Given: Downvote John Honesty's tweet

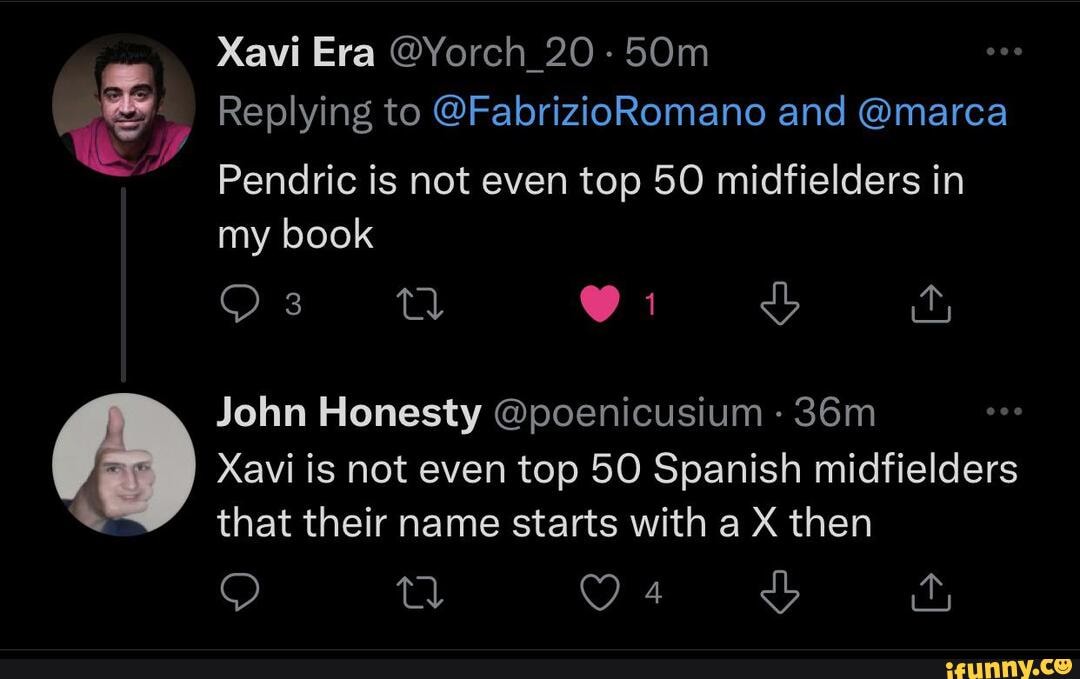Looking at the screenshot, I should pyautogui.click(x=782, y=593).
